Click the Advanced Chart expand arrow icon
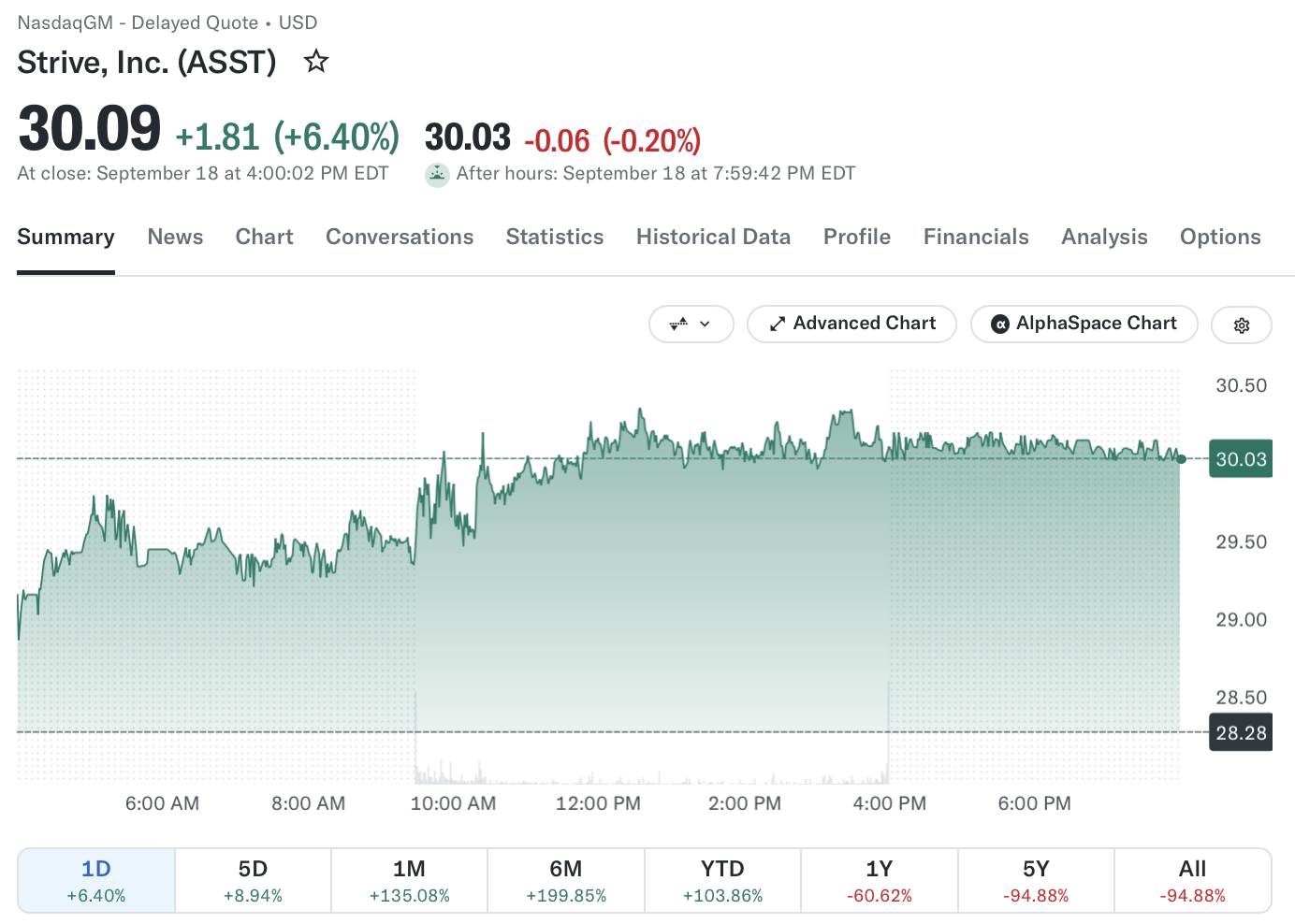 click(777, 325)
